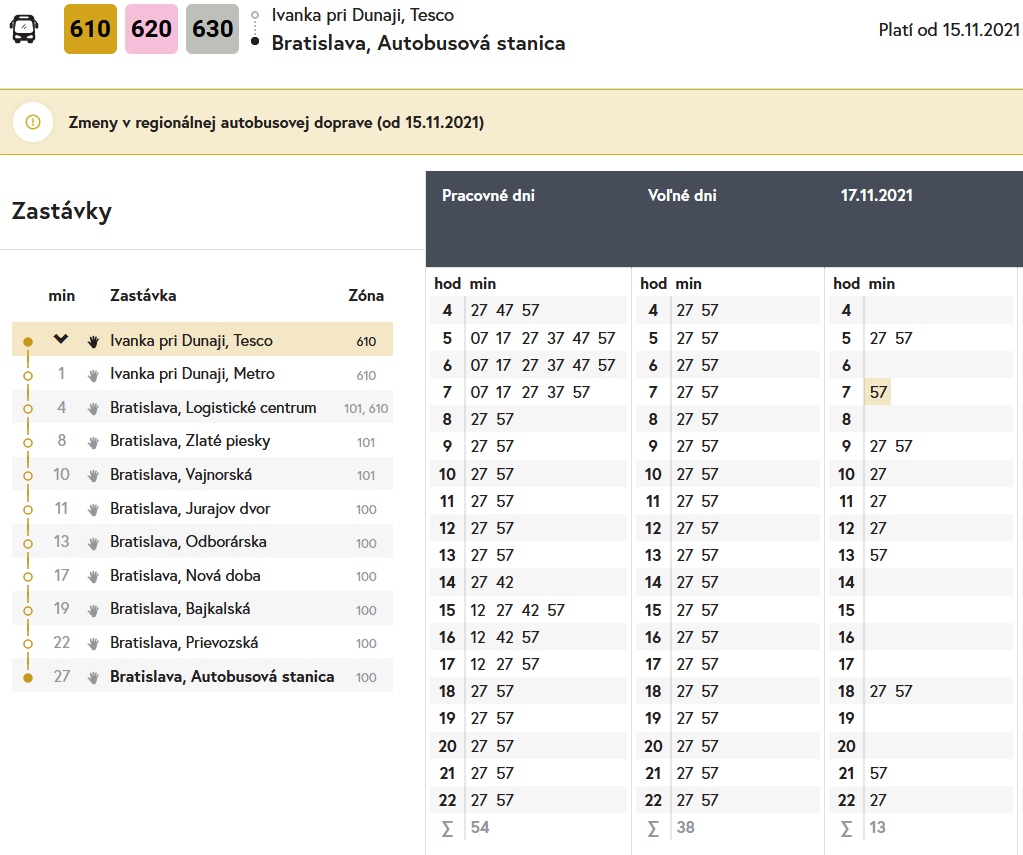This screenshot has height=855, width=1023.
Task: Click highlighted 57 departure at hour 7
Action: point(878,392)
